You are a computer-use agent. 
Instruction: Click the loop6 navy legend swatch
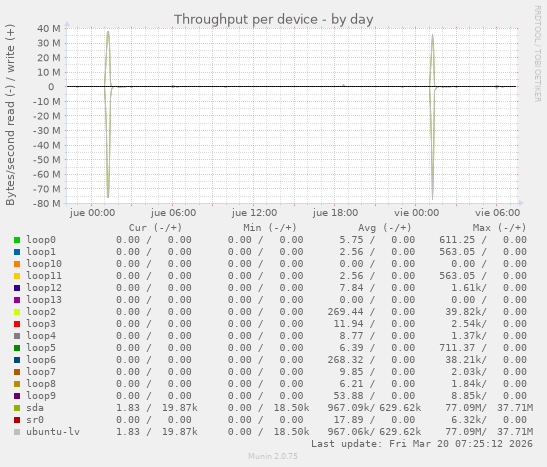point(17,360)
